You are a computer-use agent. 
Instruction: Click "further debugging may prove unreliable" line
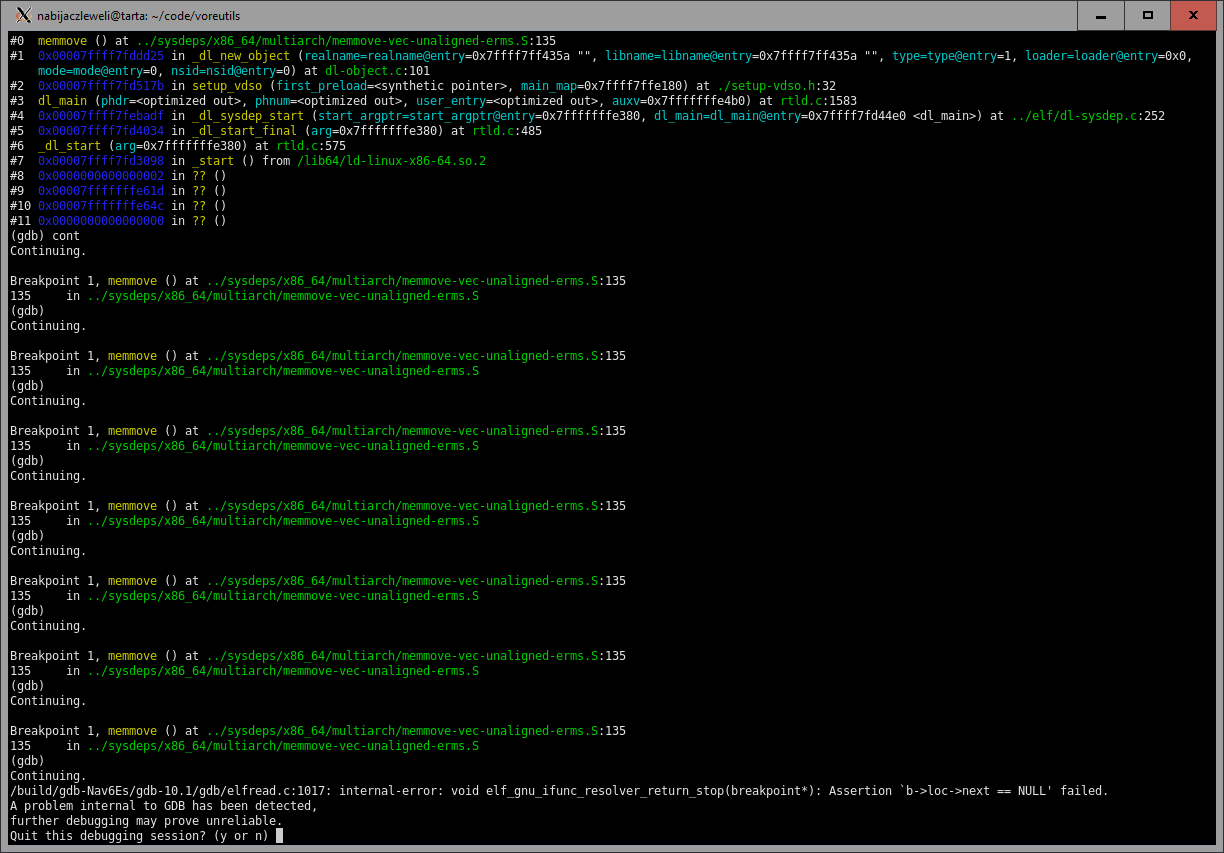click(146, 821)
